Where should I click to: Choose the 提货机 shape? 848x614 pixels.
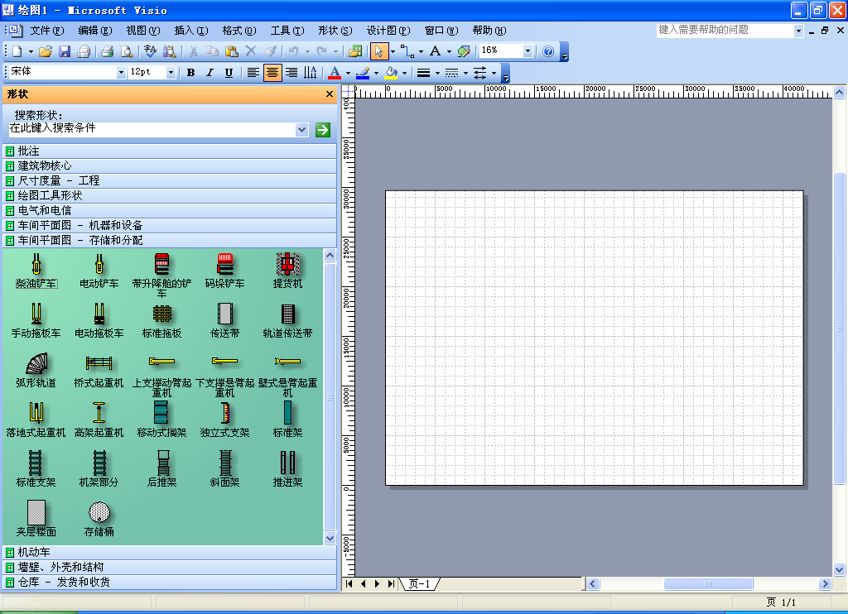288,270
